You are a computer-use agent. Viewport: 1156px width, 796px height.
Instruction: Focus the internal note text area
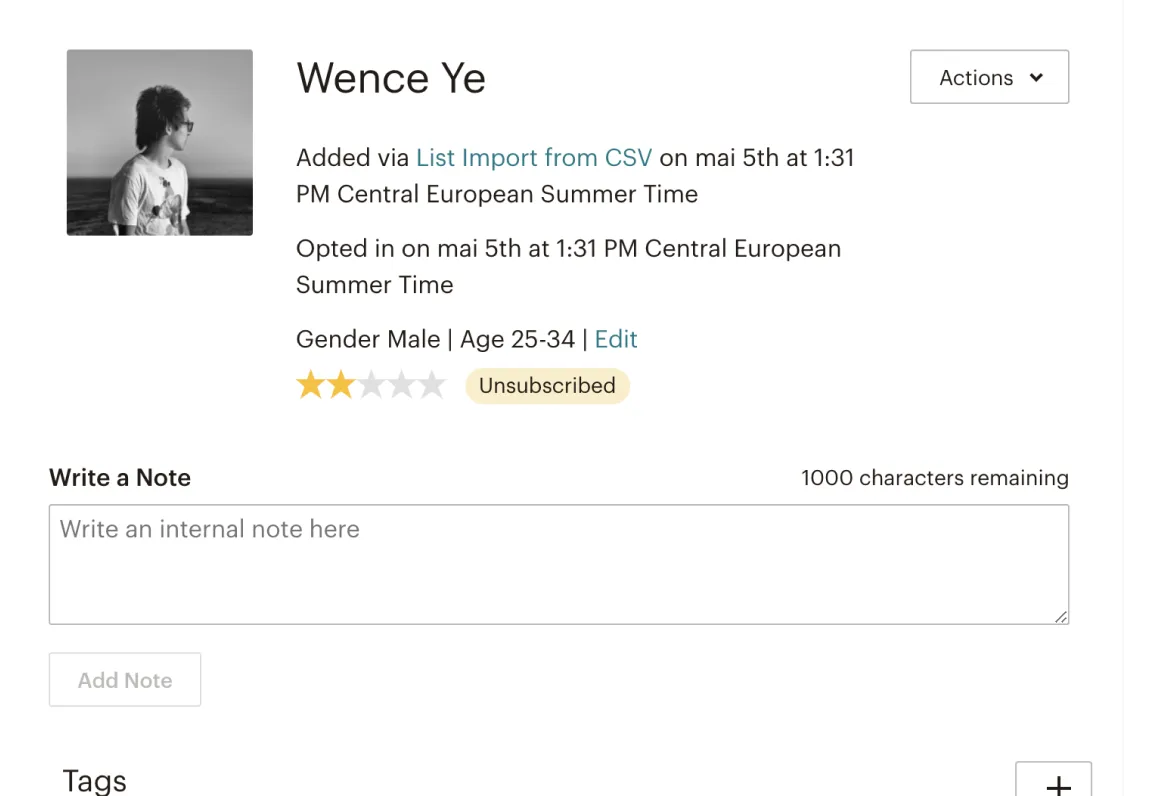point(559,565)
